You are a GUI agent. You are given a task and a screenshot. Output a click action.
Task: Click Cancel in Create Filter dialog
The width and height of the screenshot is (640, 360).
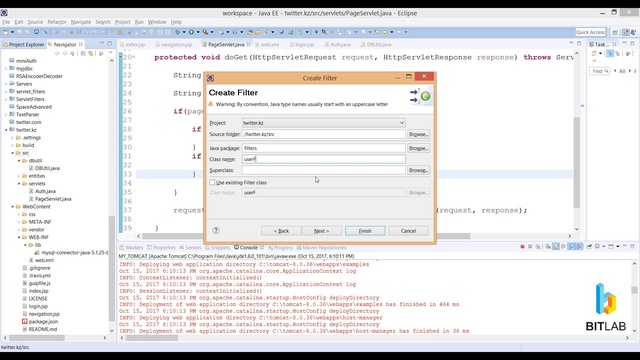pyautogui.click(x=408, y=231)
